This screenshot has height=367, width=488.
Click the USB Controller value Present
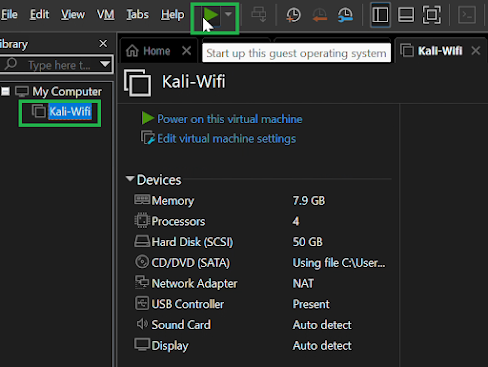point(311,304)
